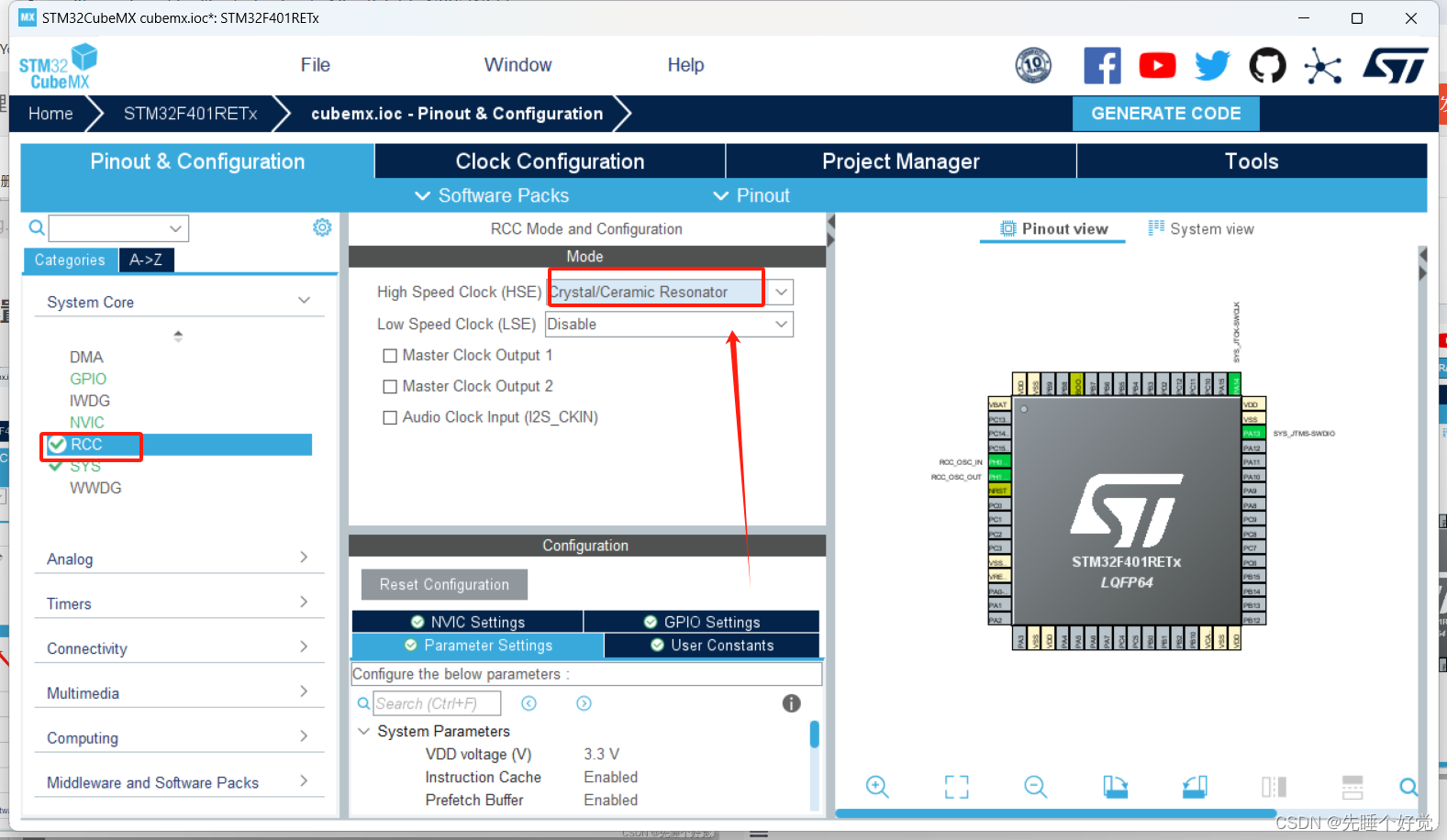Open the ST YouTube channel icon
Screen dimensions: 1447x840
pos(1157,66)
